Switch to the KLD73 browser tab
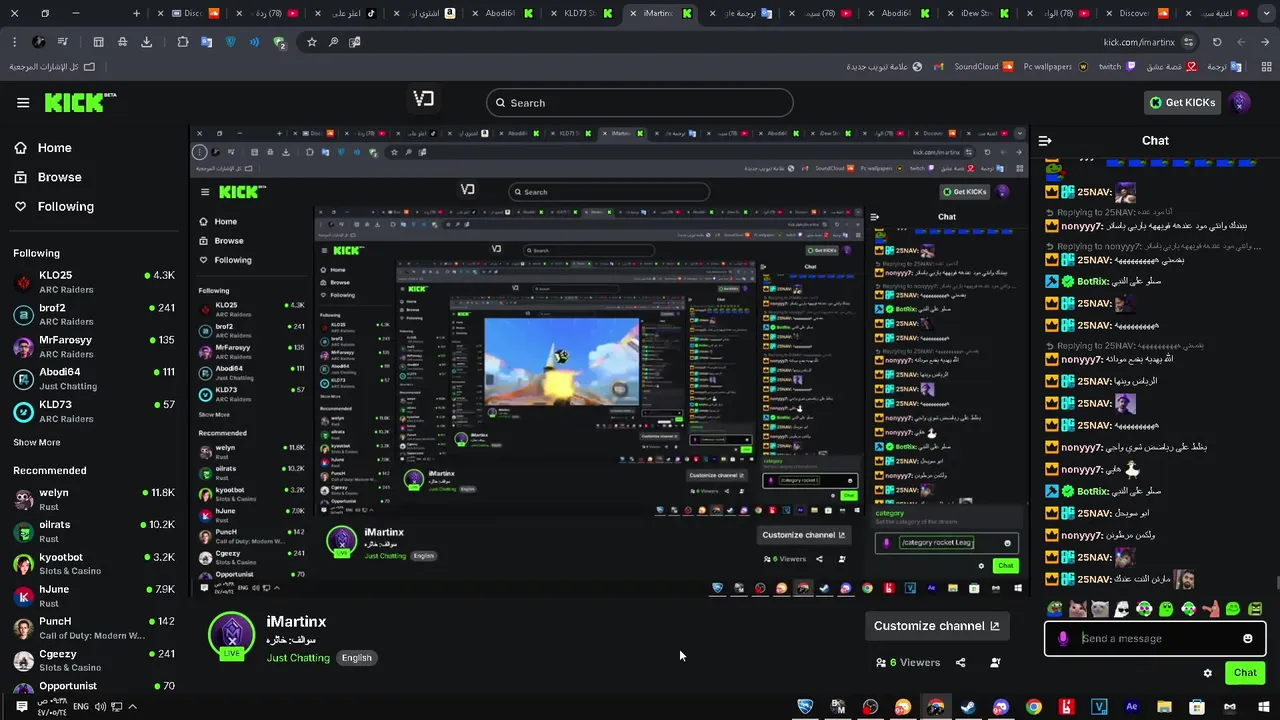The width and height of the screenshot is (1280, 720). click(x=580, y=13)
